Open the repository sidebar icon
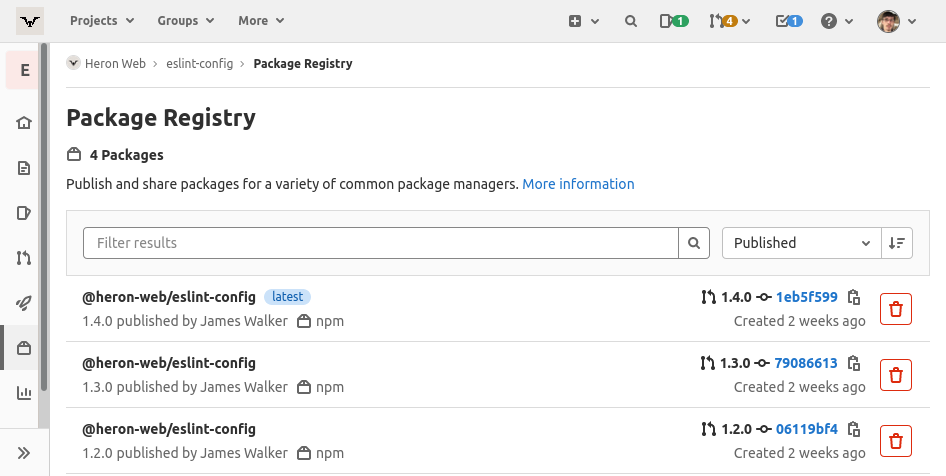The image size is (946, 476). 24,168
